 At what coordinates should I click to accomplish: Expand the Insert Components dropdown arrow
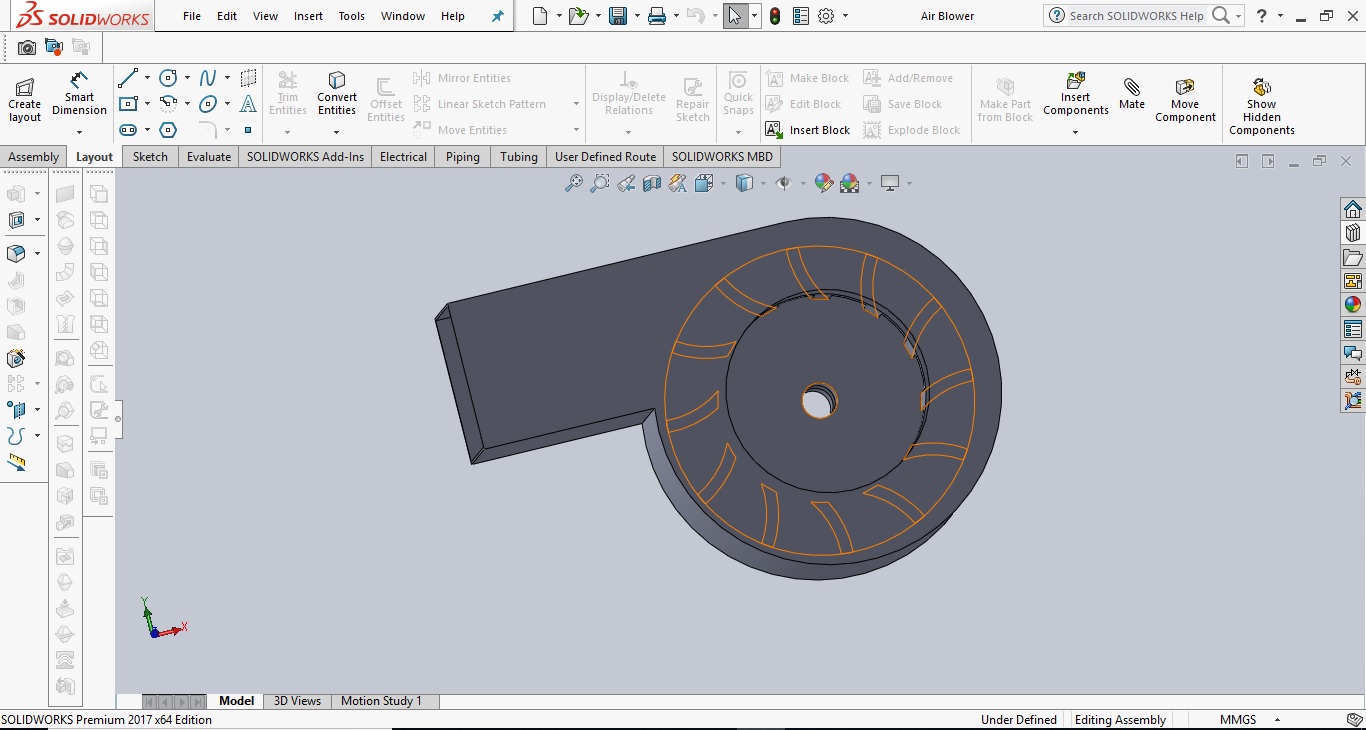[1076, 131]
